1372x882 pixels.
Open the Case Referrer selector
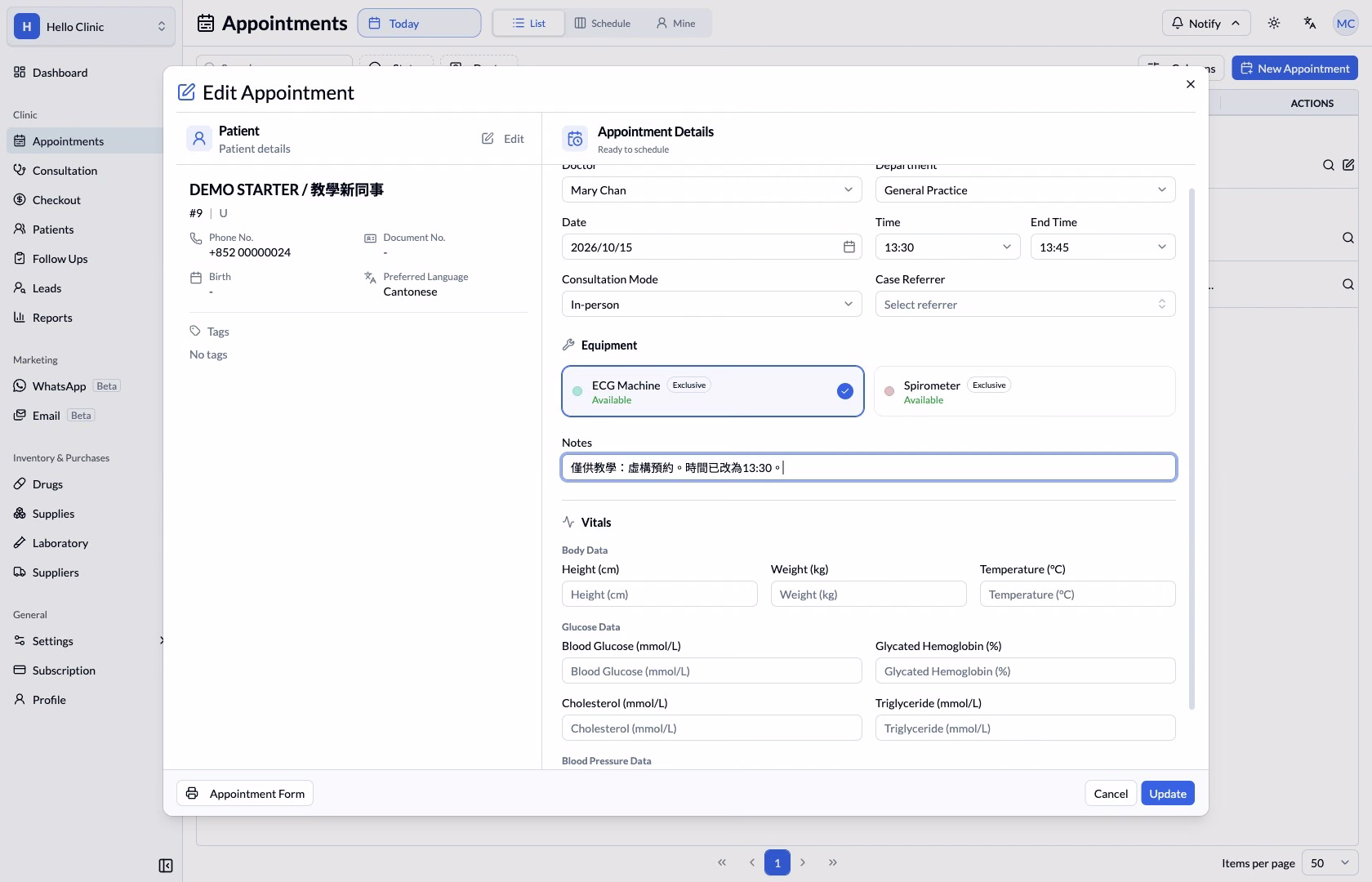[1025, 304]
